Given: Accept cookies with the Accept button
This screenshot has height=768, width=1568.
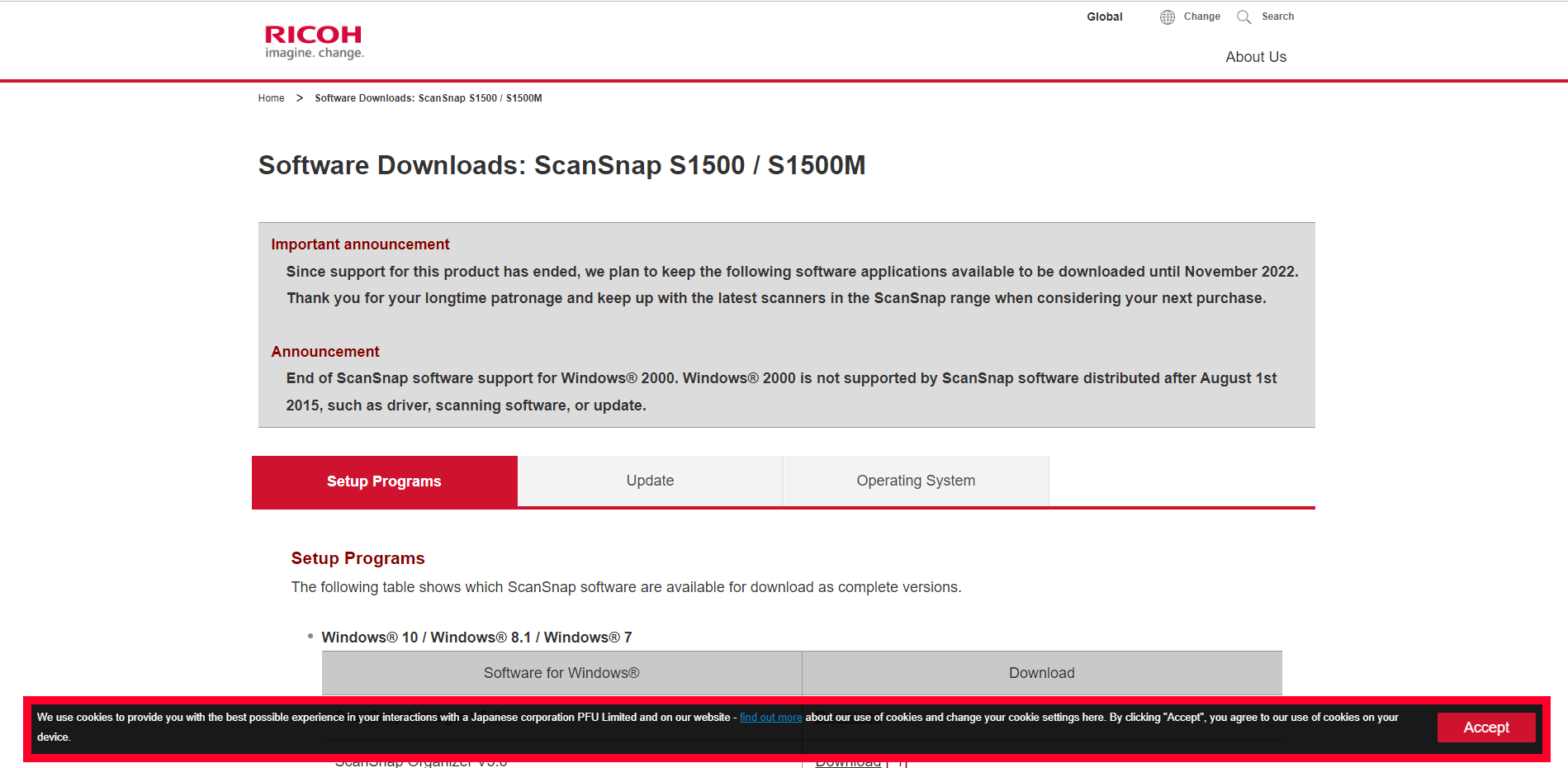Looking at the screenshot, I should [x=1485, y=728].
